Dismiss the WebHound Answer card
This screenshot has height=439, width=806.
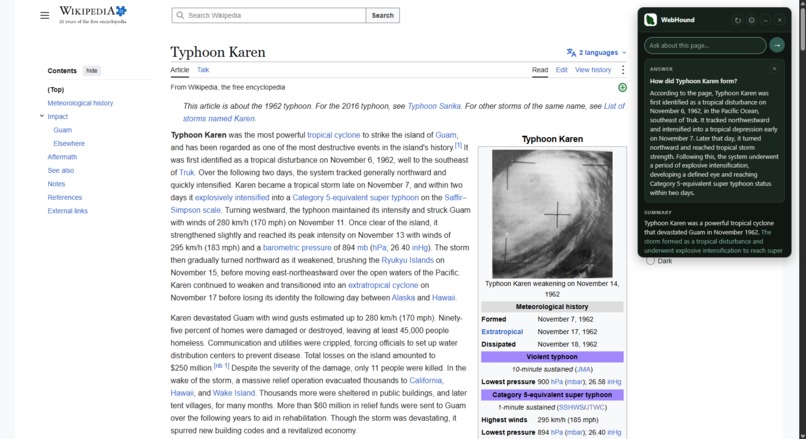pyautogui.click(x=774, y=68)
